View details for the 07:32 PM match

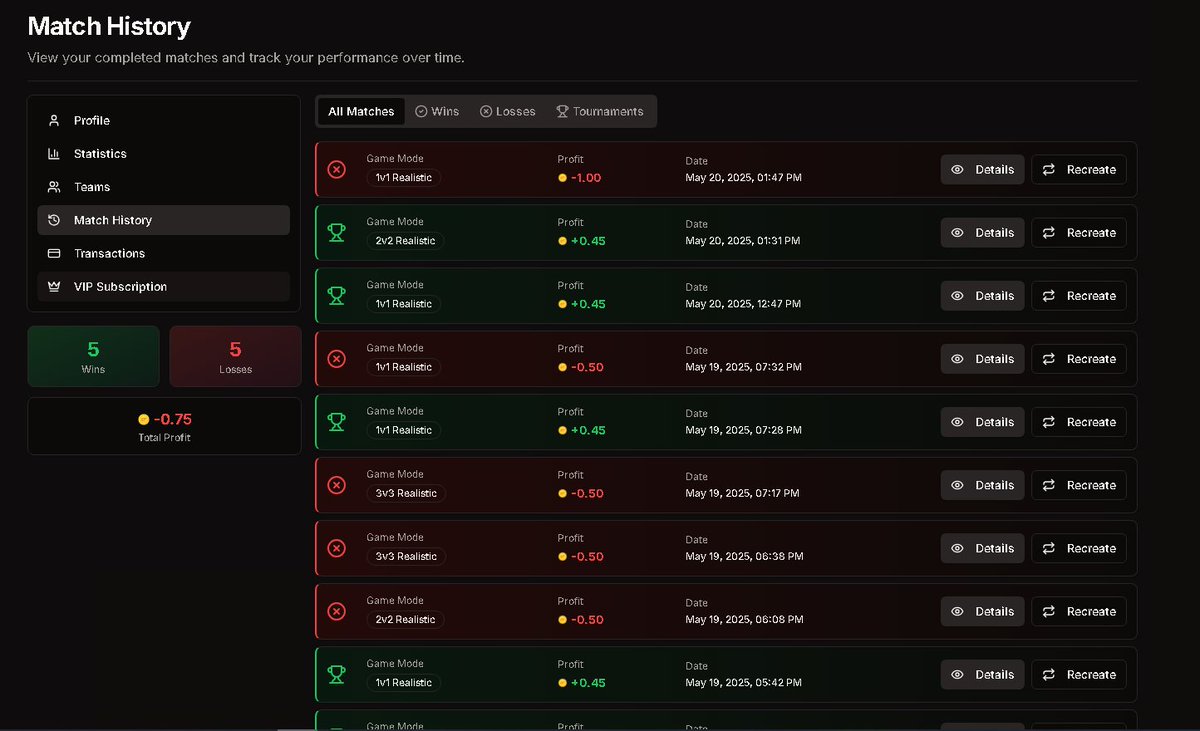(x=982, y=359)
